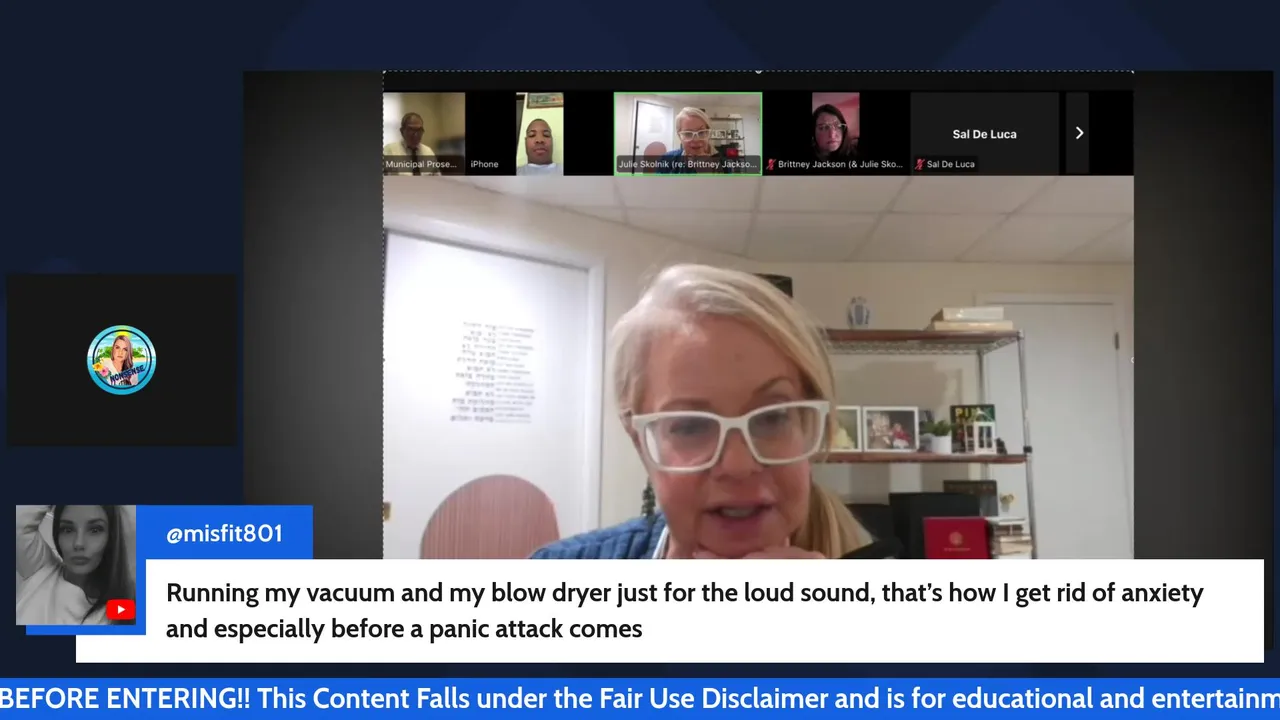This screenshot has height=720, width=1280.
Task: Click the 'Sal De Luca' name label under tile
Action: tap(950, 164)
